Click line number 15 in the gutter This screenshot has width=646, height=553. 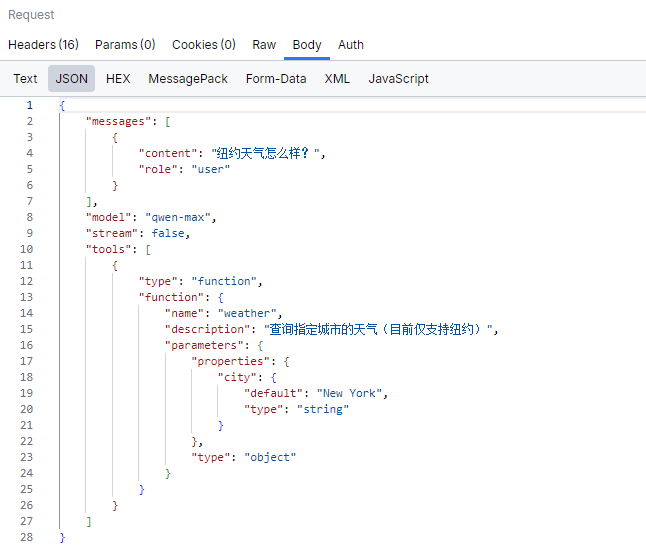pyautogui.click(x=26, y=329)
